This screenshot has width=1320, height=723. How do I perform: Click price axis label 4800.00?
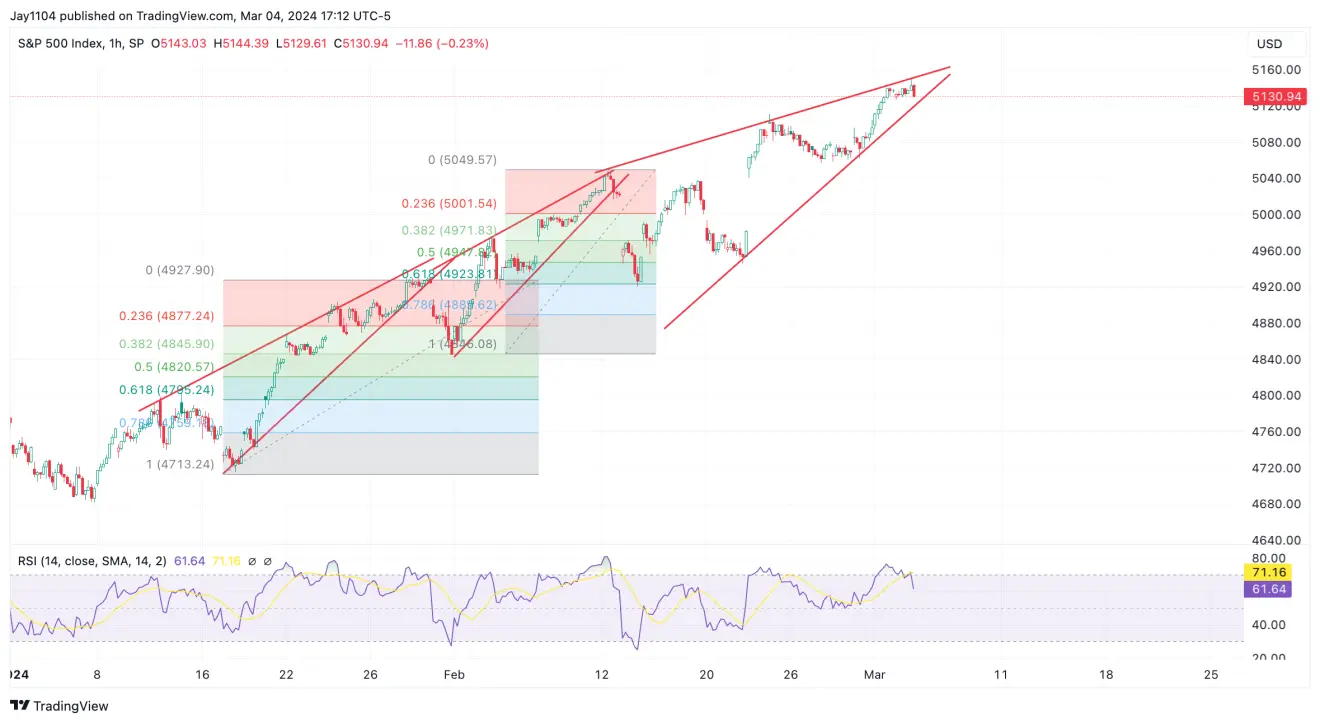tap(1276, 395)
